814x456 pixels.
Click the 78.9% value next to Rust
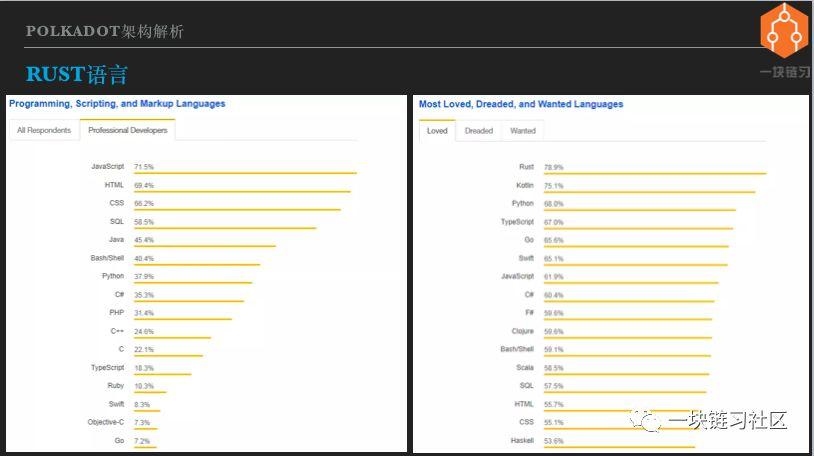coord(553,167)
